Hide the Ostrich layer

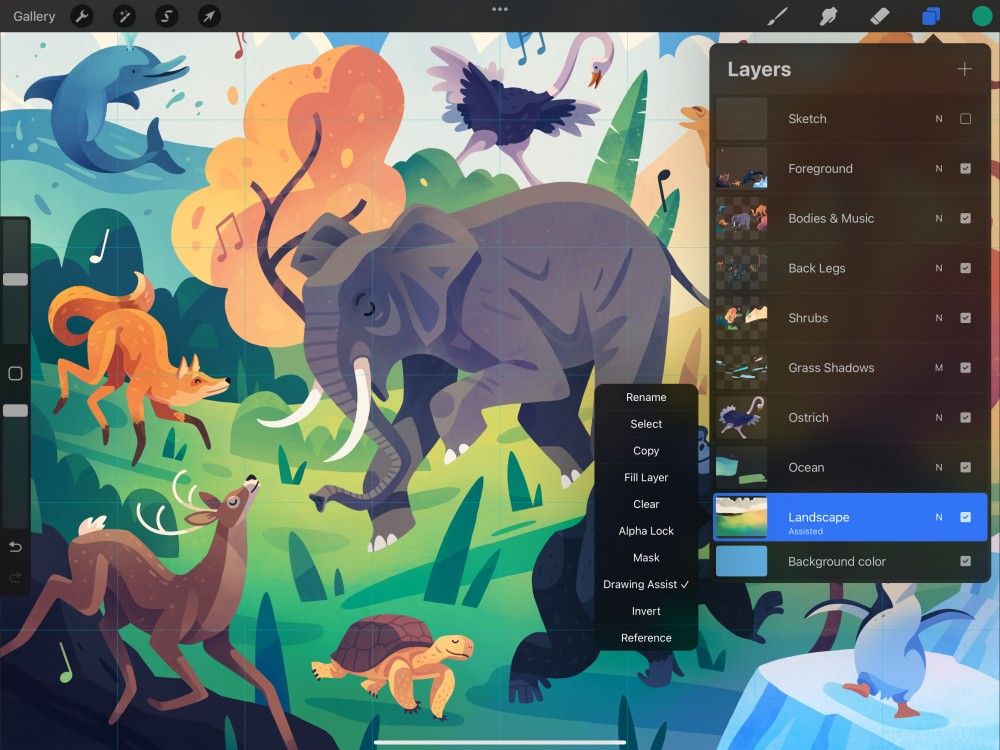[x=967, y=418]
